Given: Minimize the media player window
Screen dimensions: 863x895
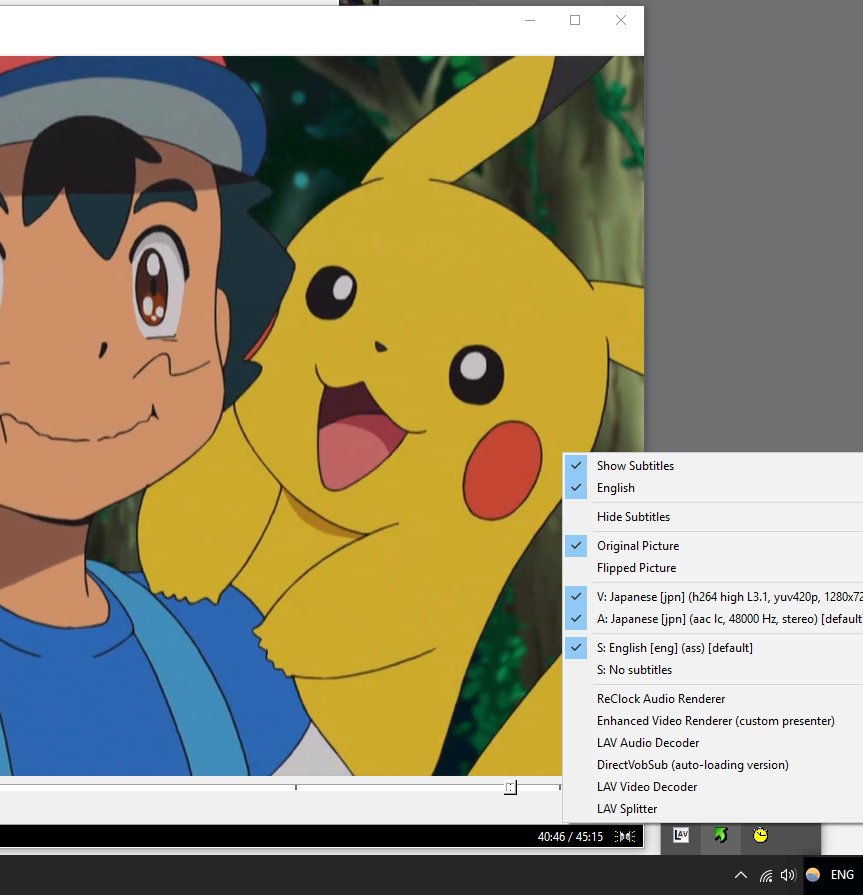Looking at the screenshot, I should pos(530,21).
